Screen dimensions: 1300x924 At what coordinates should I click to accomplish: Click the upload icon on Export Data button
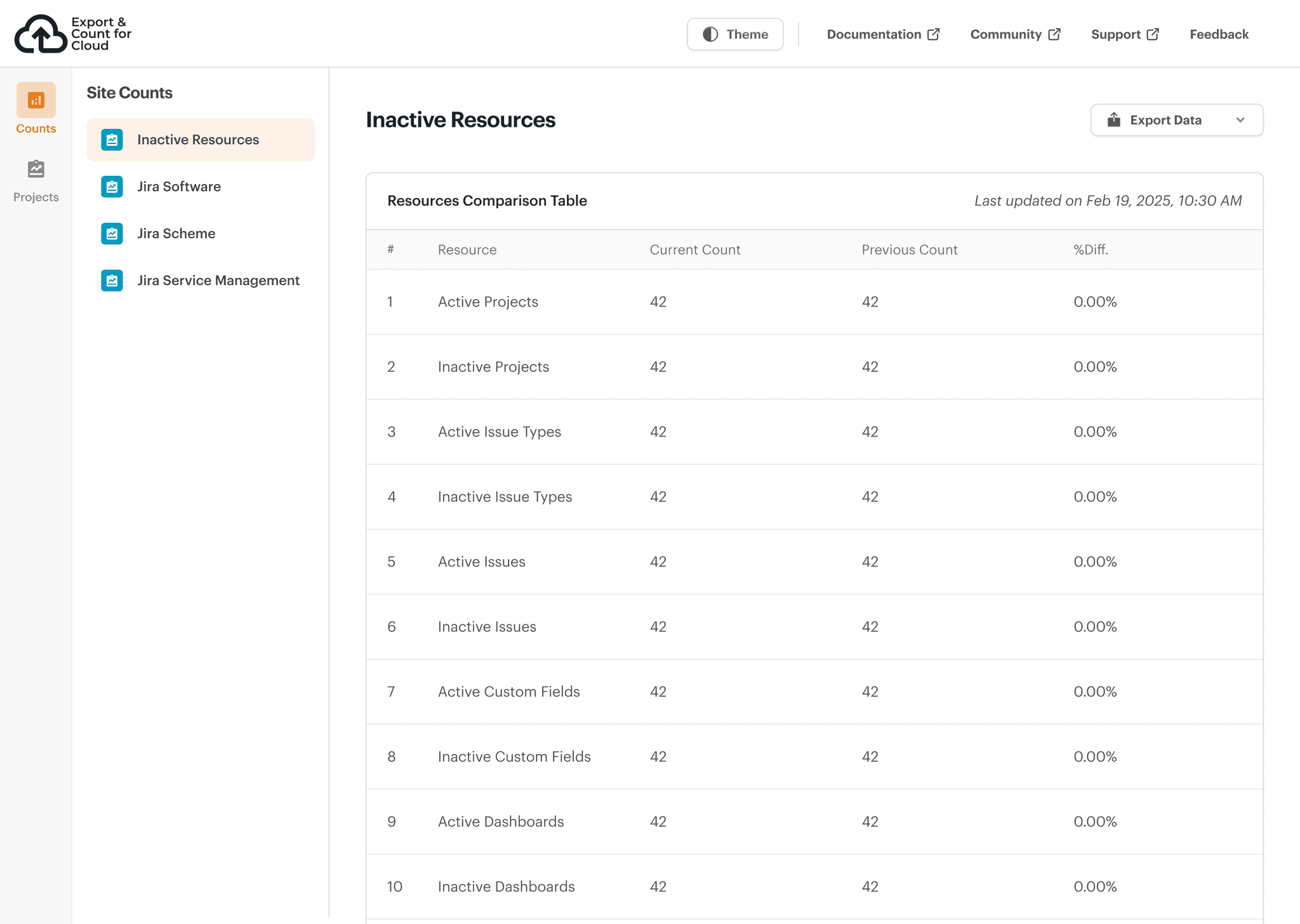(x=1114, y=119)
